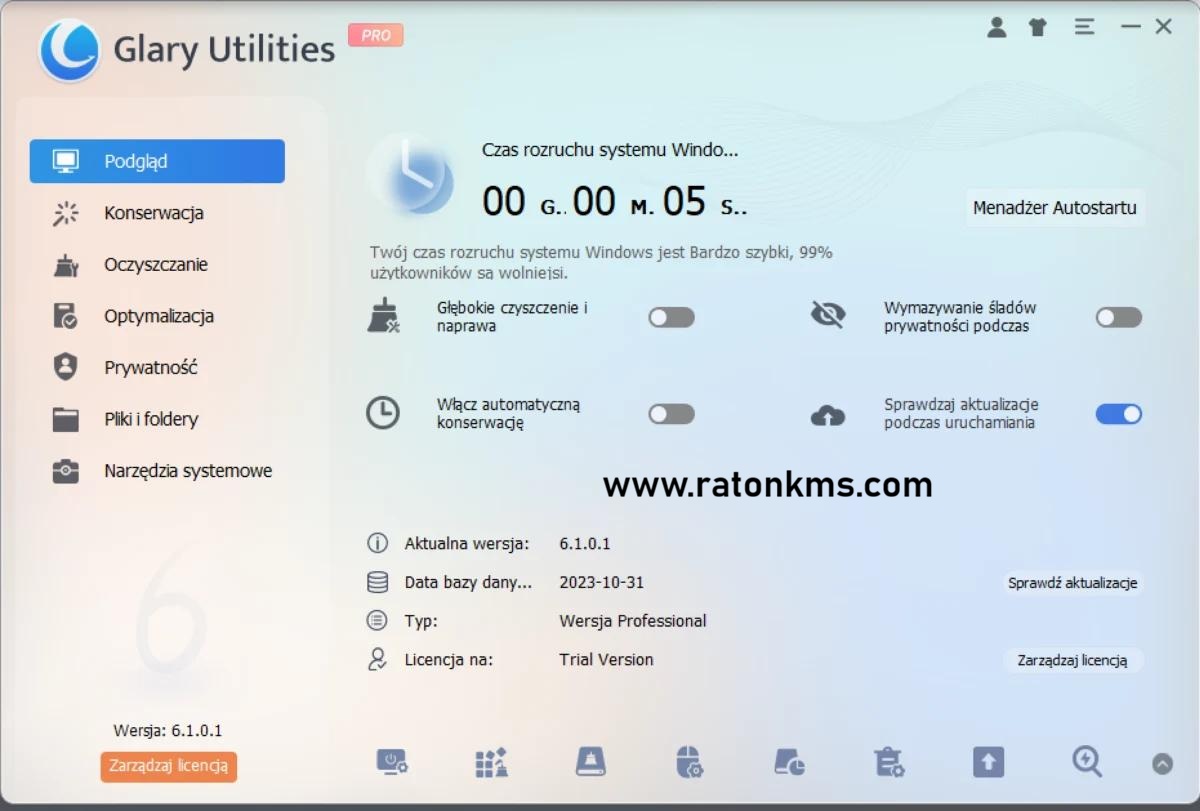Open the Oczyszczanie section

pyautogui.click(x=157, y=265)
